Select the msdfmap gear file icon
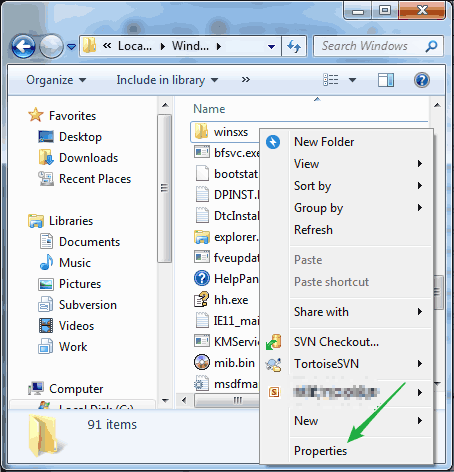Image resolution: width=454 pixels, height=472 pixels. 202,383
